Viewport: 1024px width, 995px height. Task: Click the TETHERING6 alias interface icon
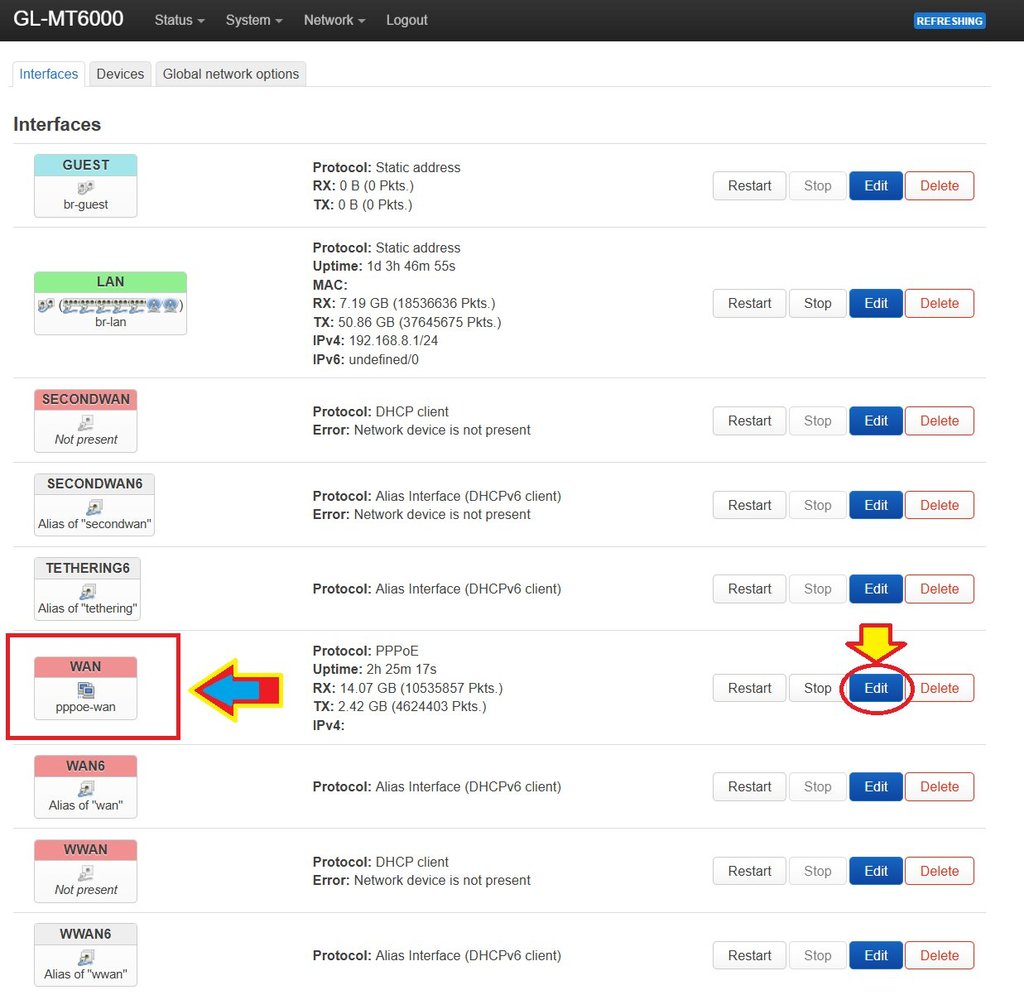click(86, 591)
